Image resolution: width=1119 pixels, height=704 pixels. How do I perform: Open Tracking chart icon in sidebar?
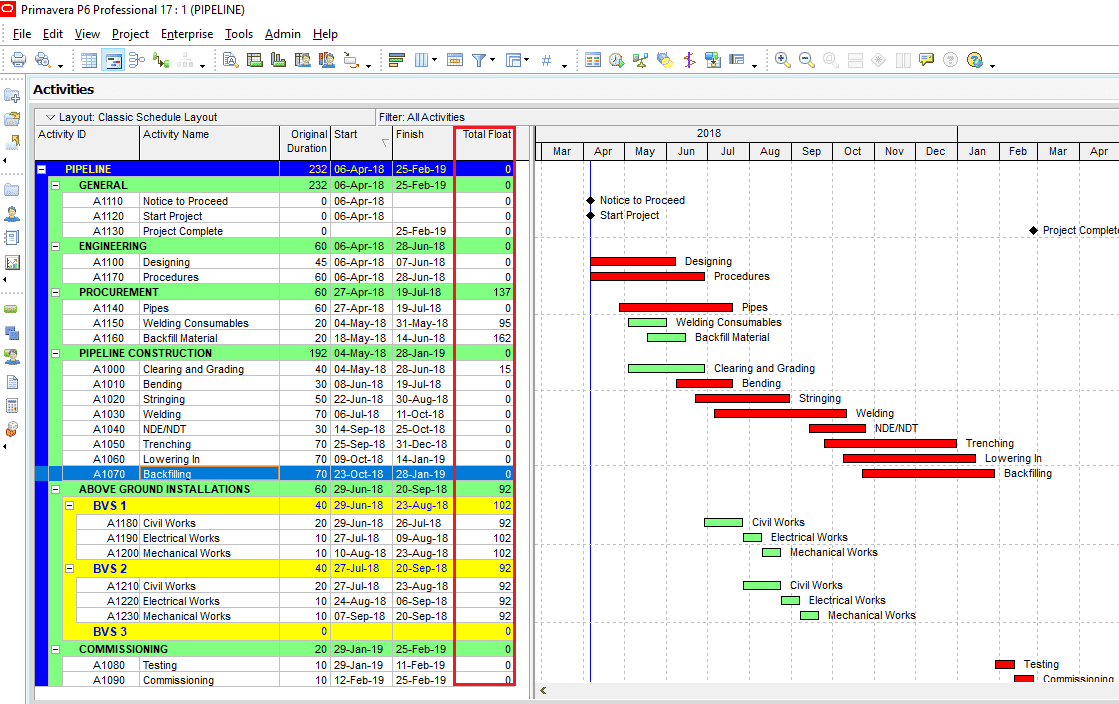tap(12, 262)
